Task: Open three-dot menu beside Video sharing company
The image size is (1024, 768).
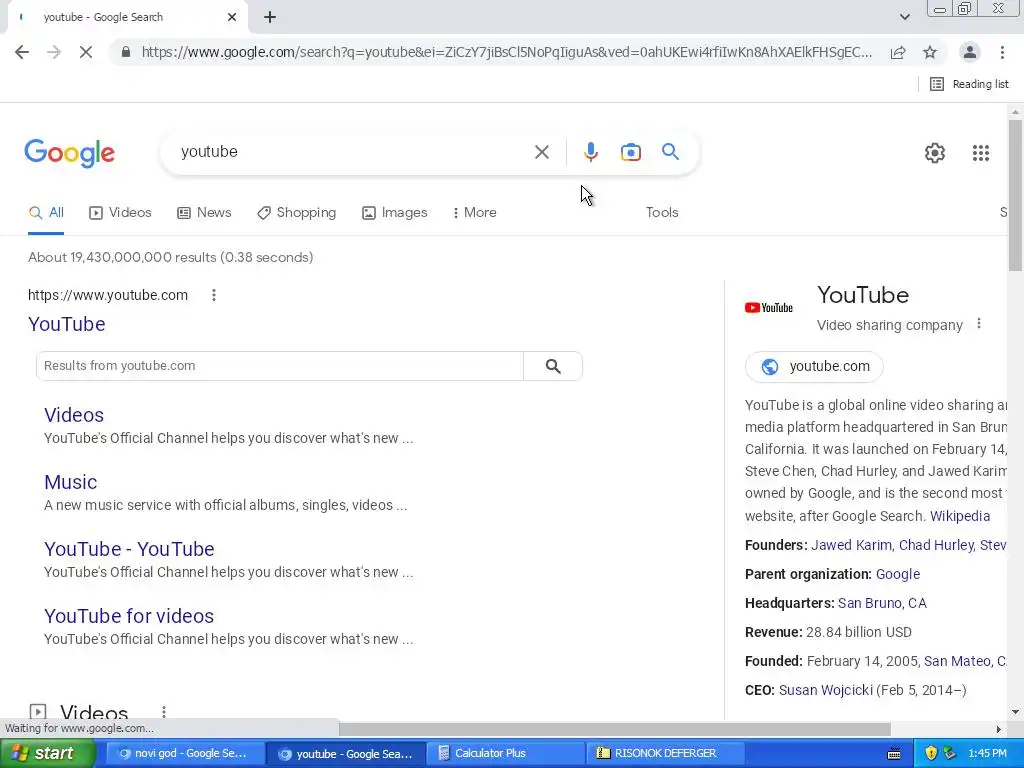Action: point(978,324)
